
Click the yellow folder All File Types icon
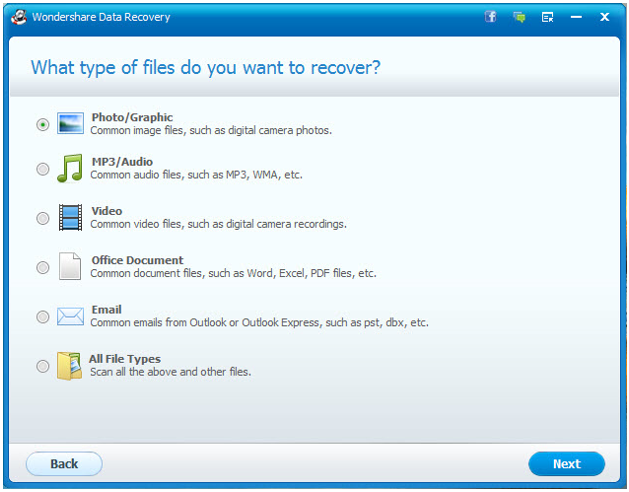[69, 366]
